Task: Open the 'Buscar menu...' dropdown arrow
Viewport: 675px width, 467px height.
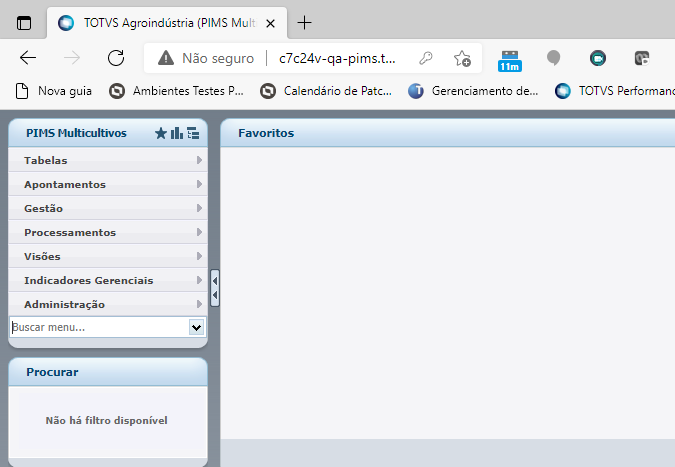Action: coord(196,328)
